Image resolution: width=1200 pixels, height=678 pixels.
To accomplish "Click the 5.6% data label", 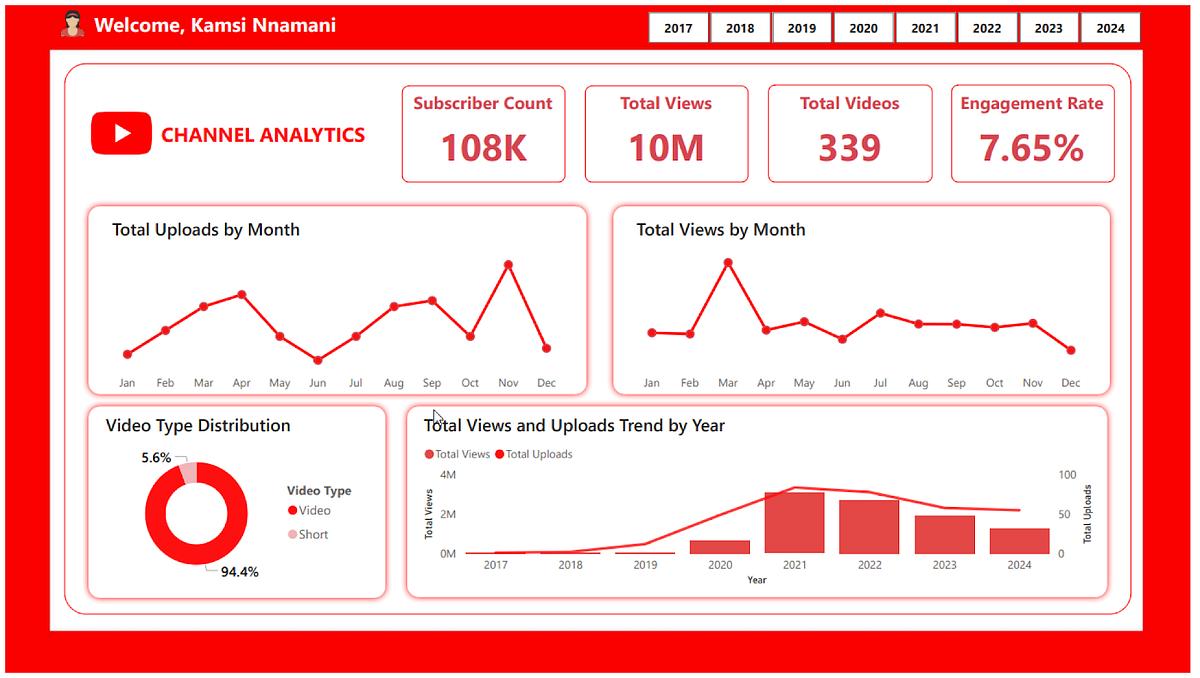I will (x=156, y=457).
